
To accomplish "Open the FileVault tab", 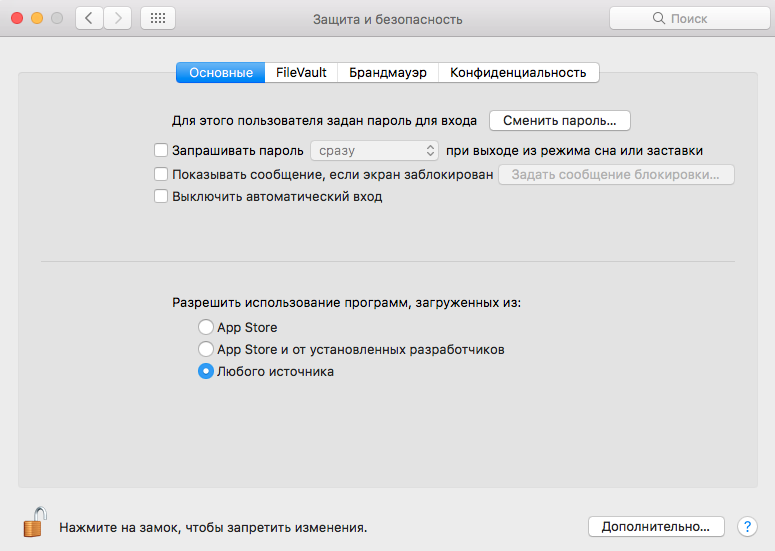I will click(x=301, y=73).
